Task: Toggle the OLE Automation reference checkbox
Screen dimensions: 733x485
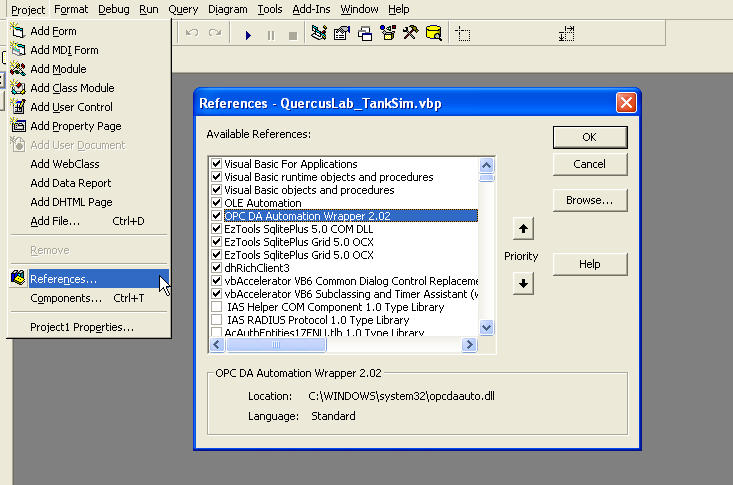Action: pyautogui.click(x=216, y=202)
